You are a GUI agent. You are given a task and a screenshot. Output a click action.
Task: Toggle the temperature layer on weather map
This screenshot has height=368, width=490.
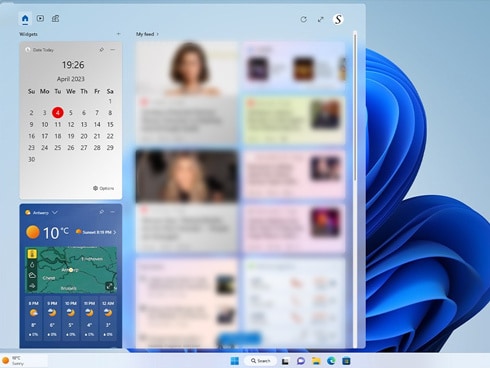point(32,254)
